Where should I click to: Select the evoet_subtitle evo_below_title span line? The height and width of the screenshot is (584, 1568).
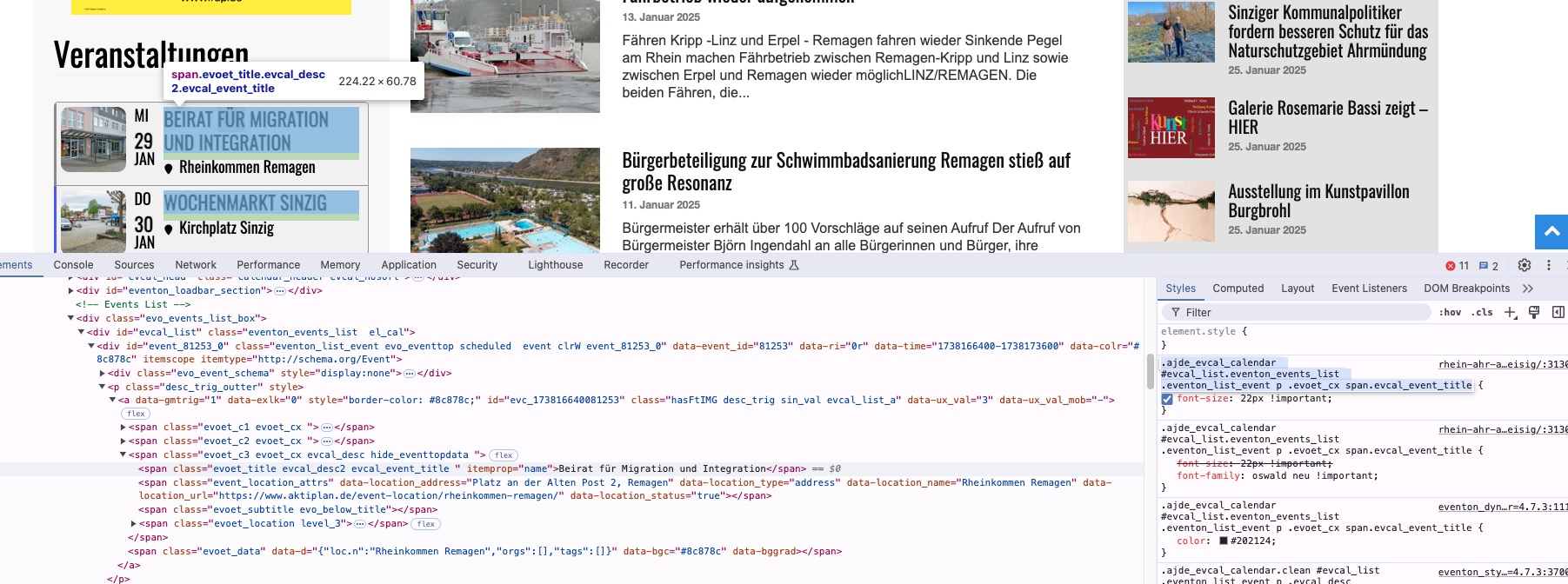tap(288, 510)
